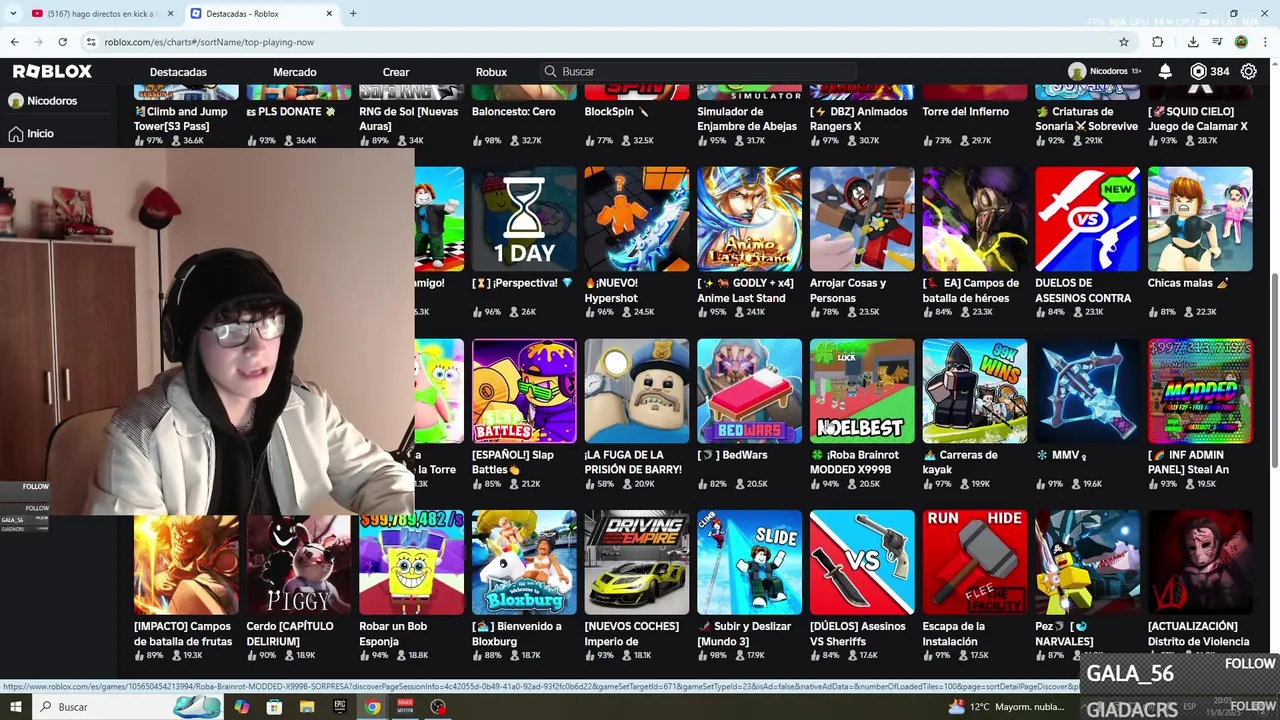Go back with browser back arrow
Screen dimensions: 1280x720
(x=15, y=42)
